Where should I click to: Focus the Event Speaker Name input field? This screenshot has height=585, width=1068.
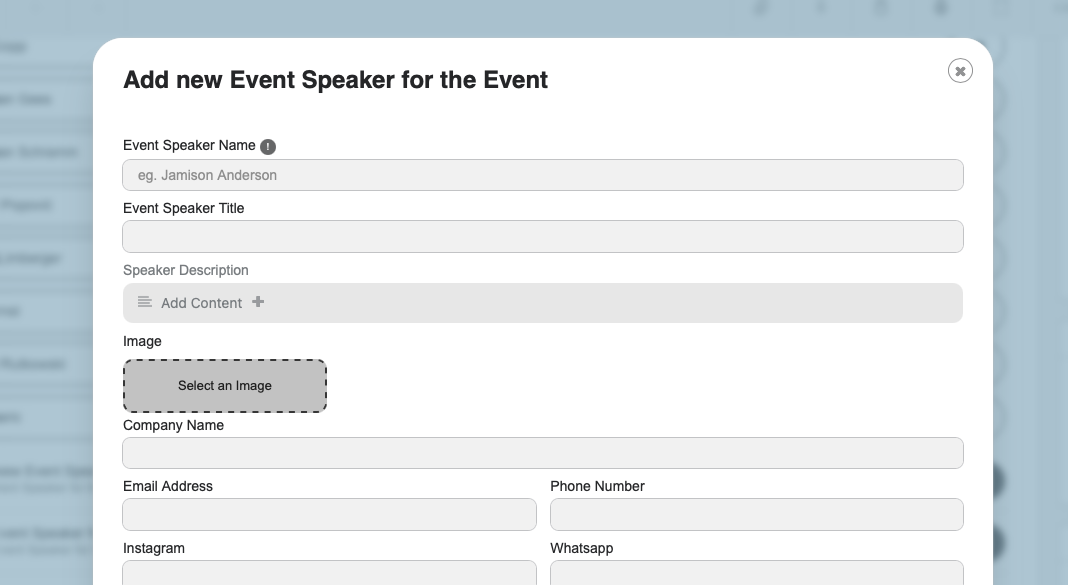pyautogui.click(x=543, y=175)
